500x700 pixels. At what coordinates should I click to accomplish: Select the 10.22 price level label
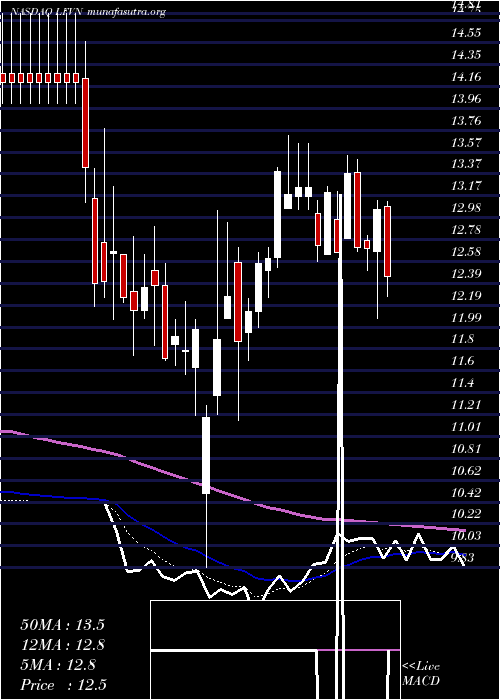point(467,514)
